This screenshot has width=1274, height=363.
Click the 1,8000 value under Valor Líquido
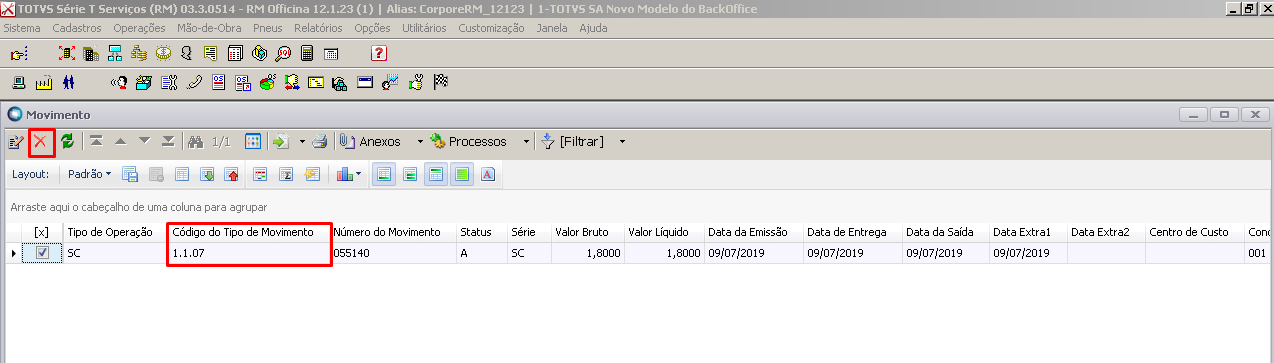click(664, 254)
